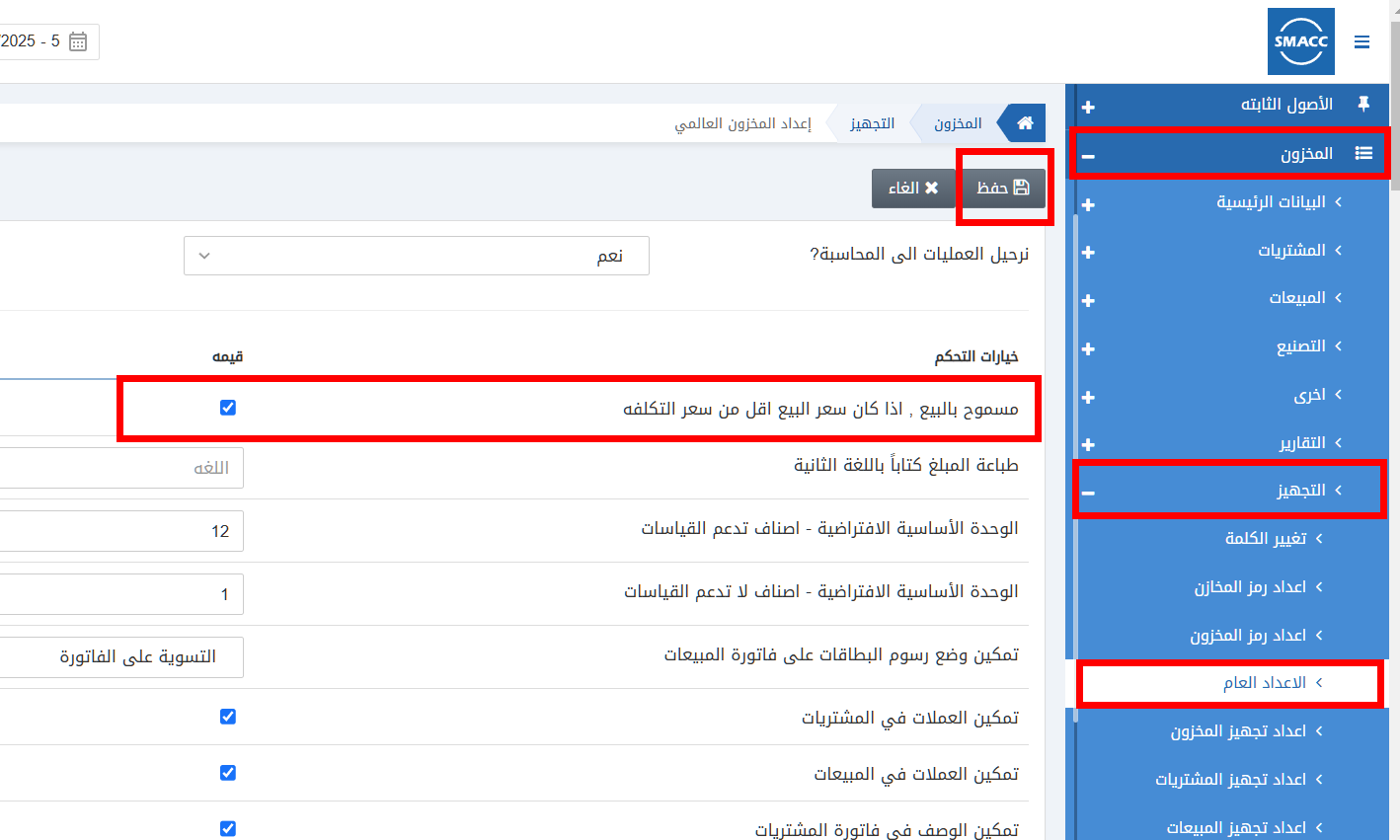Click الوحدة الأساسية اصناف لا تدعم القياسات label
Image resolution: width=1400 pixels, height=840 pixels.
(x=821, y=592)
